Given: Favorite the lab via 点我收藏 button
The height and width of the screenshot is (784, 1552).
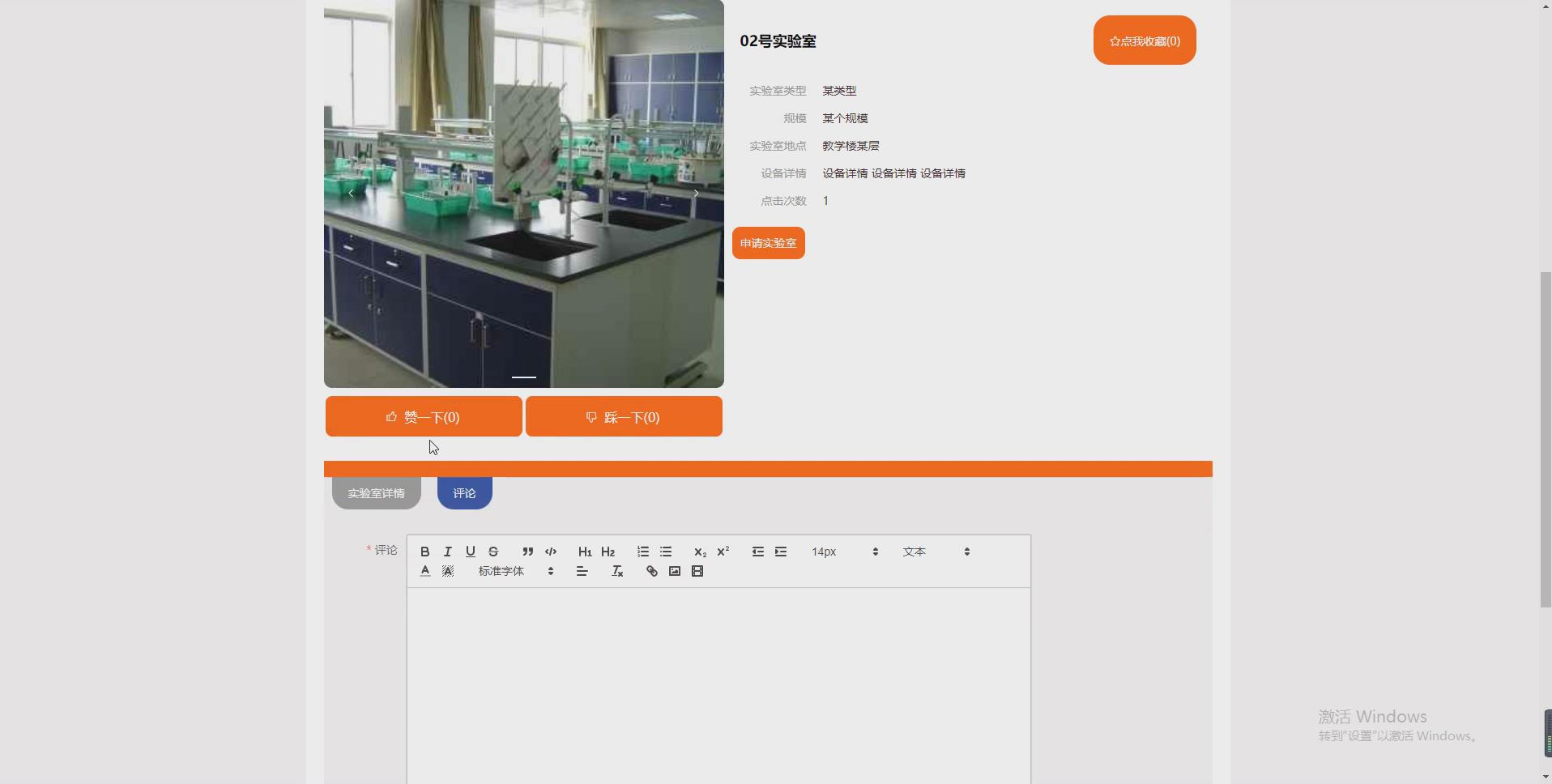Looking at the screenshot, I should pyautogui.click(x=1145, y=40).
